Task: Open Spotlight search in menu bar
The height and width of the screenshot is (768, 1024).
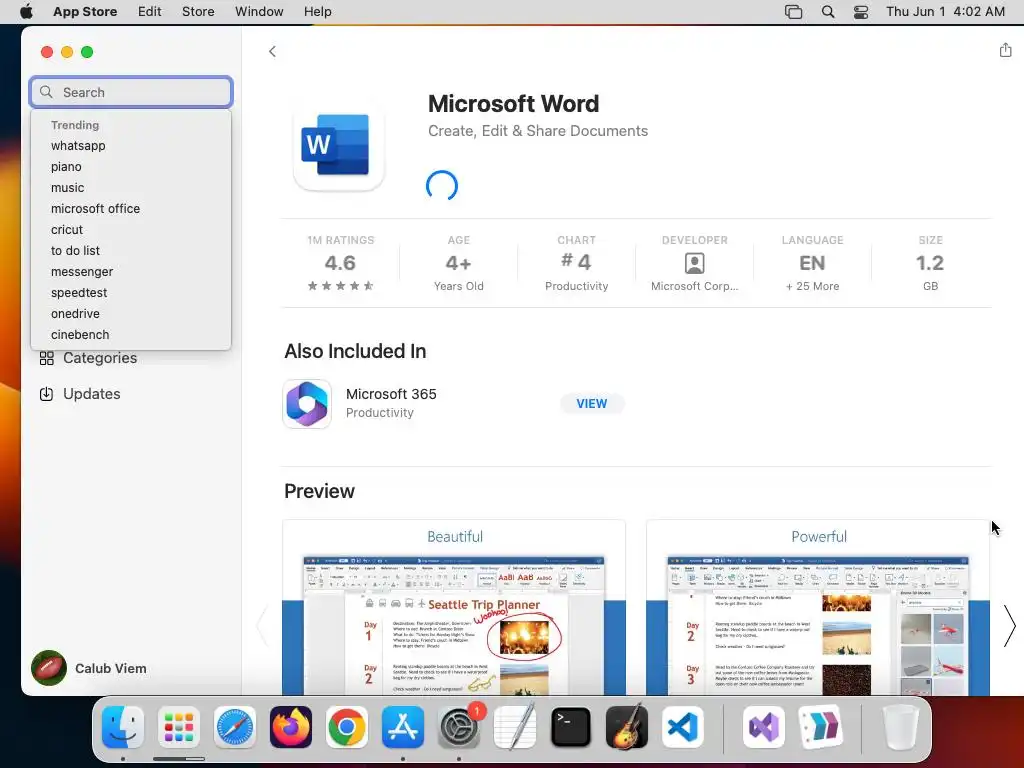Action: [827, 12]
